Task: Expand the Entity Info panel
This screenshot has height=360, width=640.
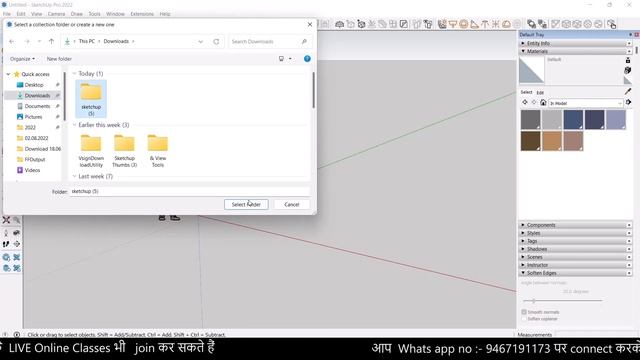Action: [x=576, y=43]
